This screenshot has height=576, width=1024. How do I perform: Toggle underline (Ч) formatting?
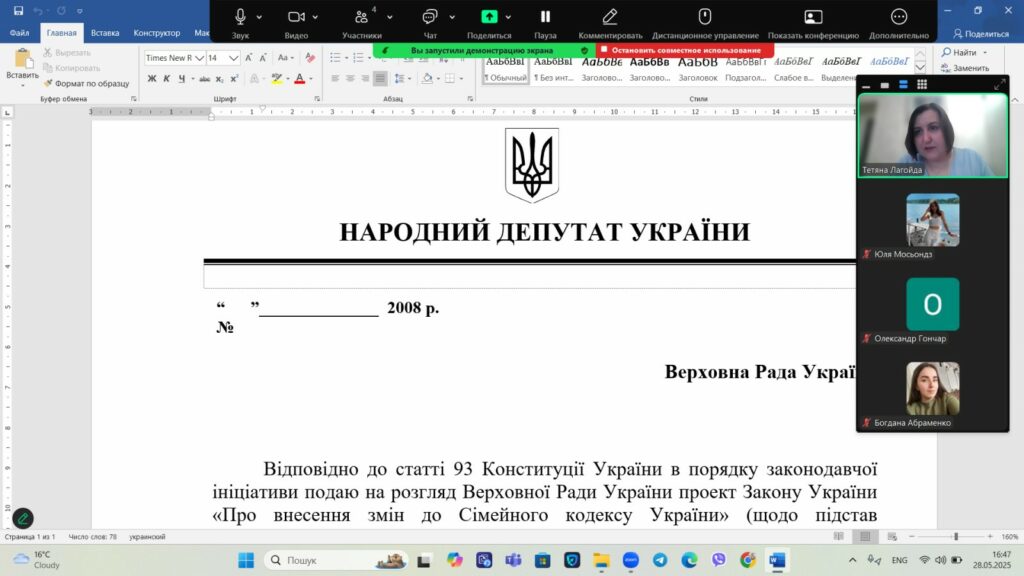point(182,79)
